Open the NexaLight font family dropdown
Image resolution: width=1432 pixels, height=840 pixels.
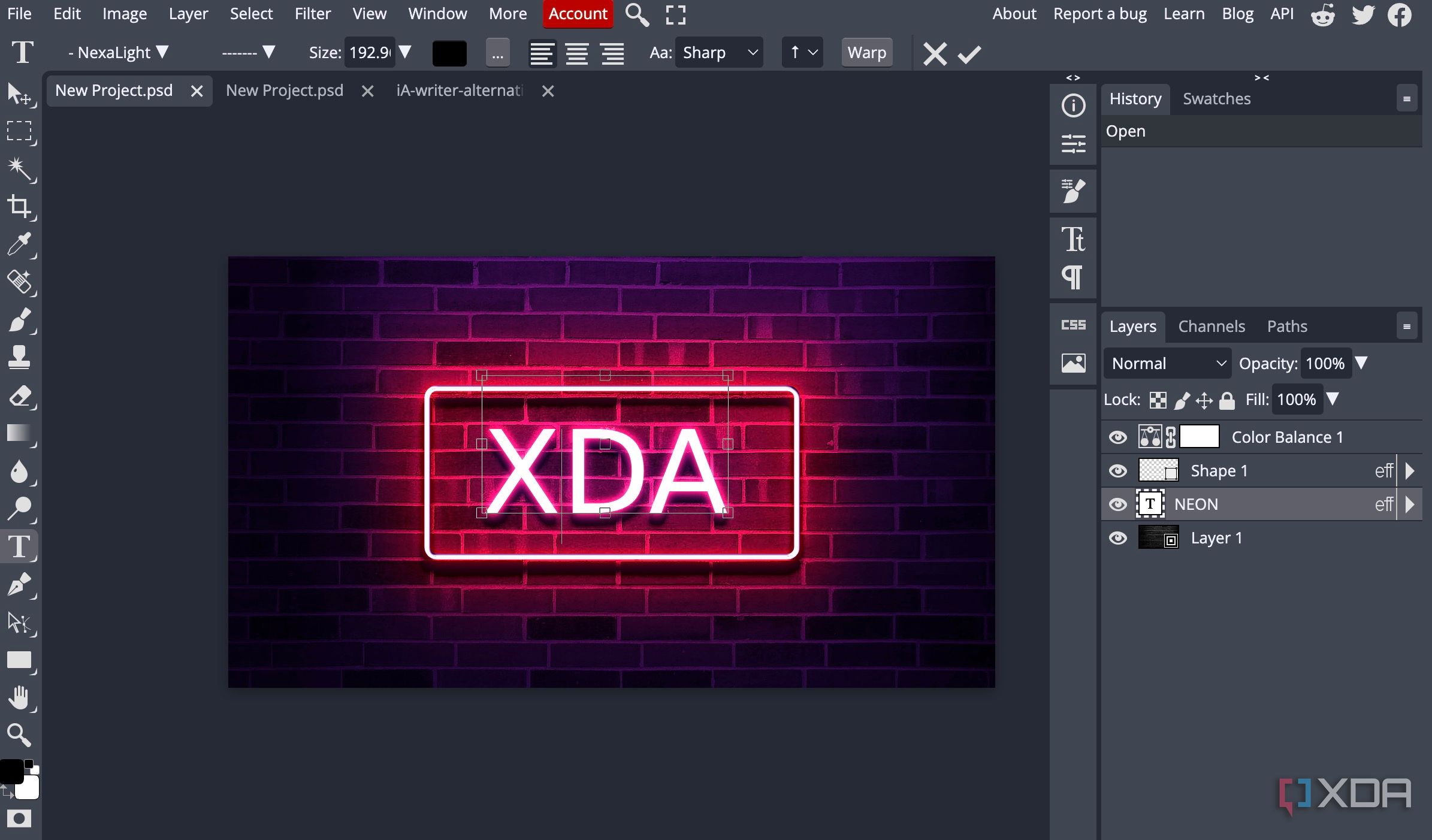click(118, 53)
